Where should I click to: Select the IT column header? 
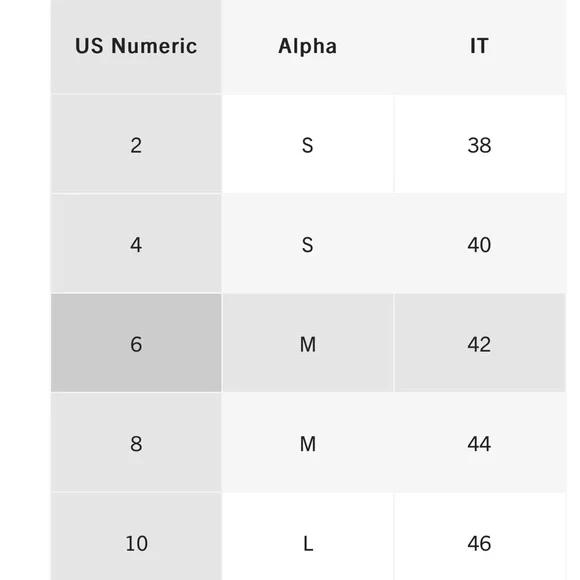tap(480, 46)
